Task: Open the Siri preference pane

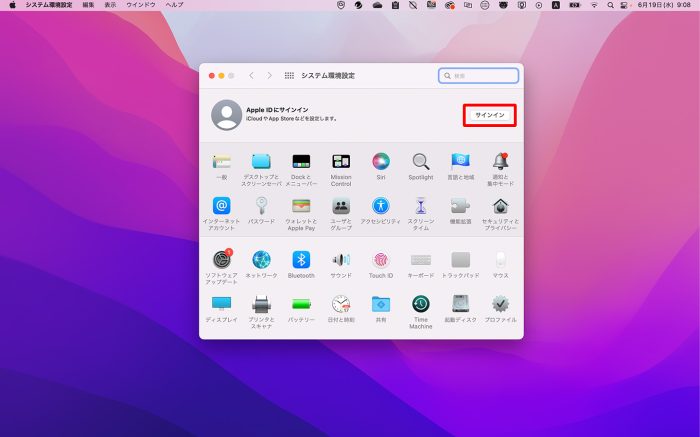Action: (381, 162)
